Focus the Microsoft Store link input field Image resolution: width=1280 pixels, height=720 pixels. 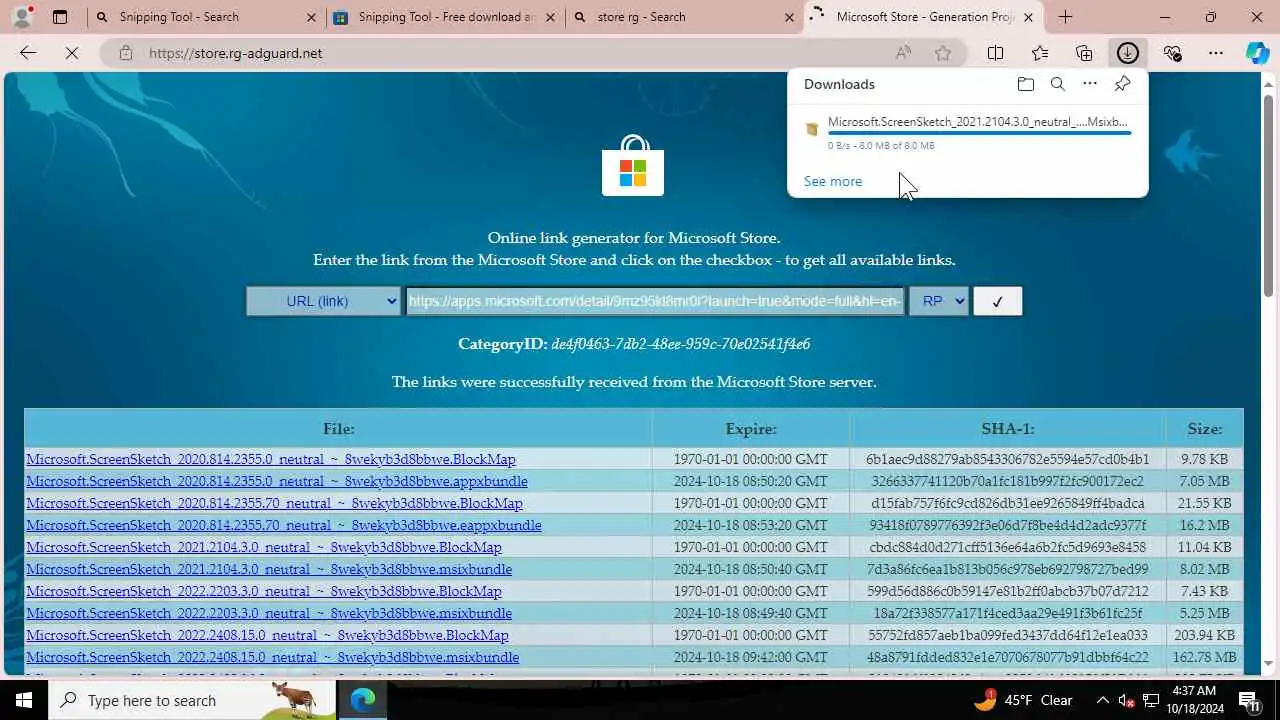[655, 301]
